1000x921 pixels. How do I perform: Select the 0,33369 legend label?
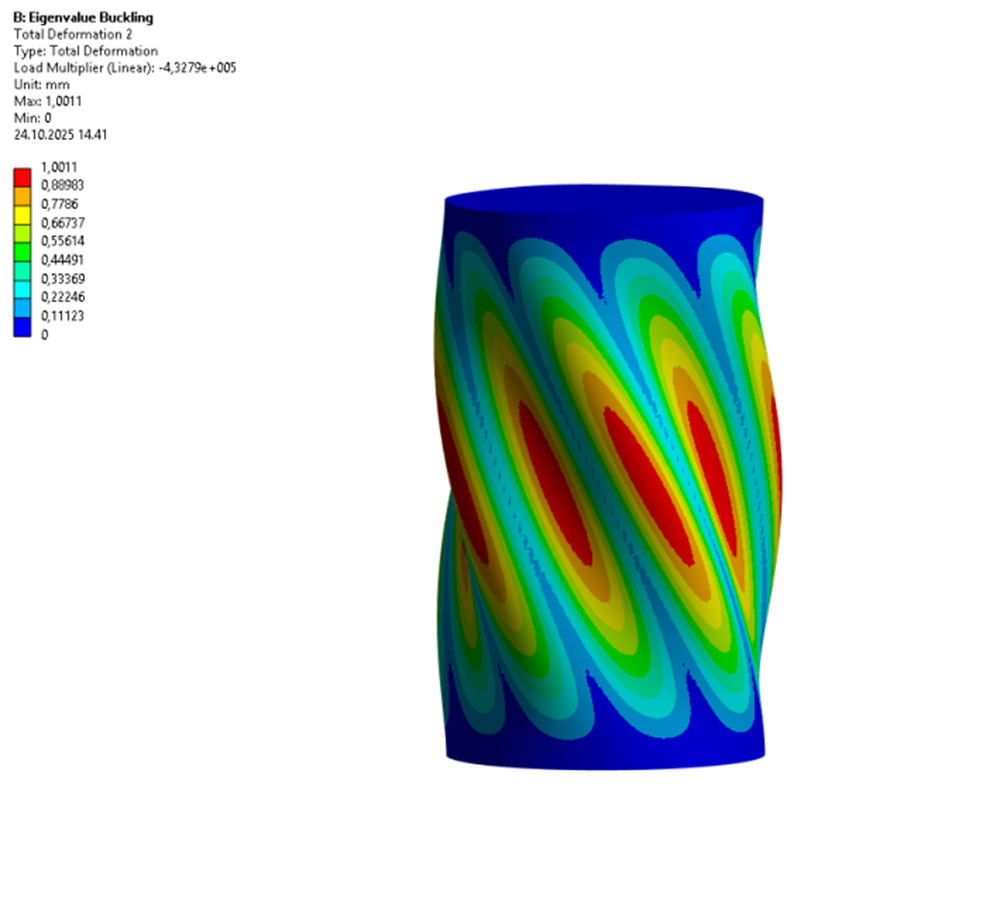[63, 279]
